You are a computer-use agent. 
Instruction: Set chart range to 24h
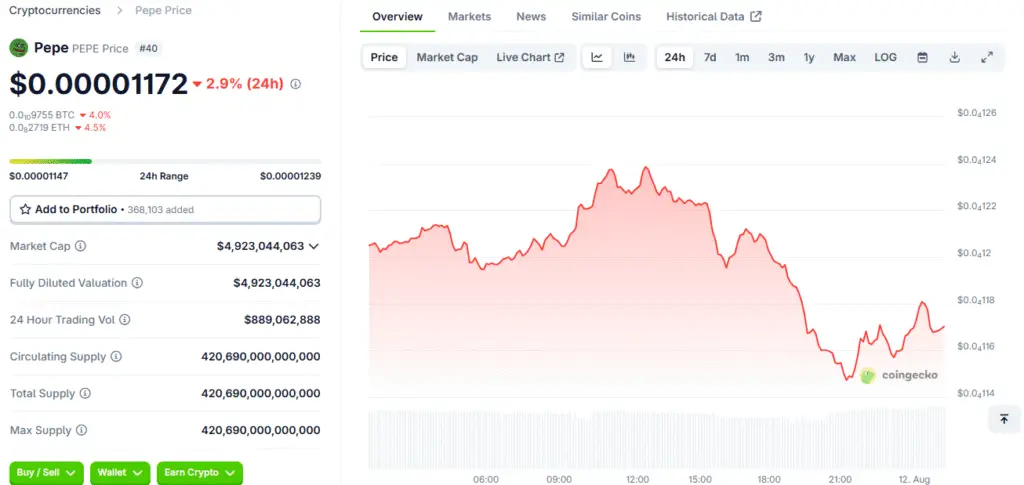pos(675,57)
